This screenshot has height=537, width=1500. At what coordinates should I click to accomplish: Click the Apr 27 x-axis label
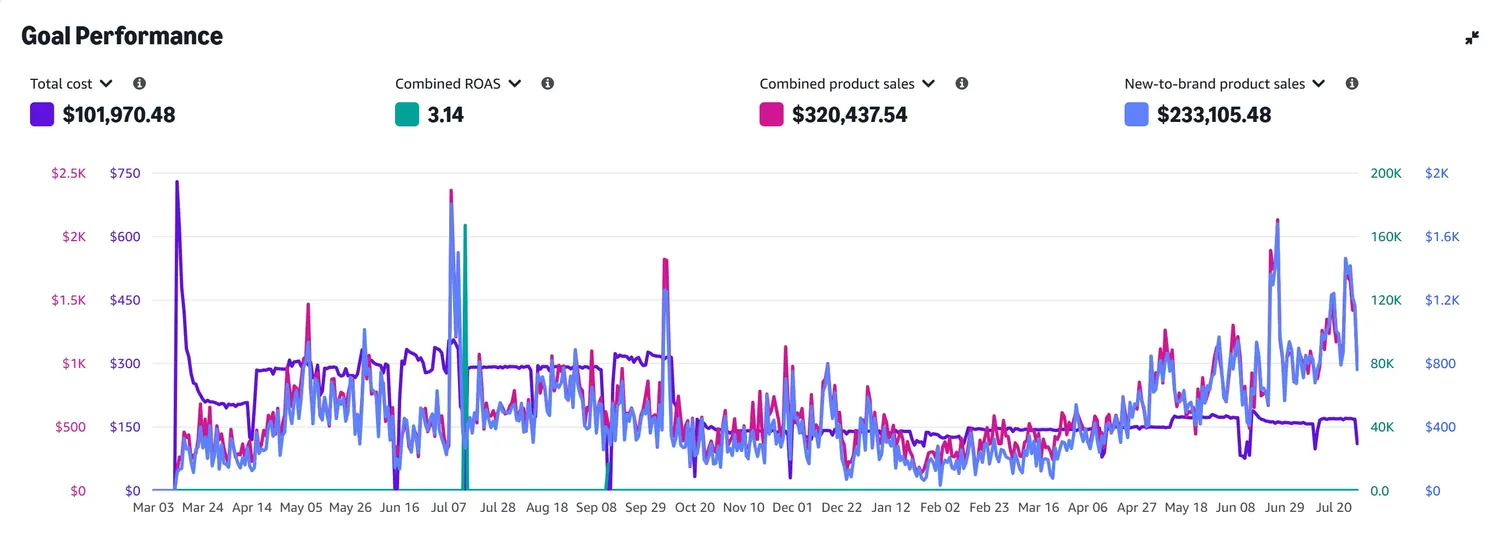click(x=1135, y=508)
